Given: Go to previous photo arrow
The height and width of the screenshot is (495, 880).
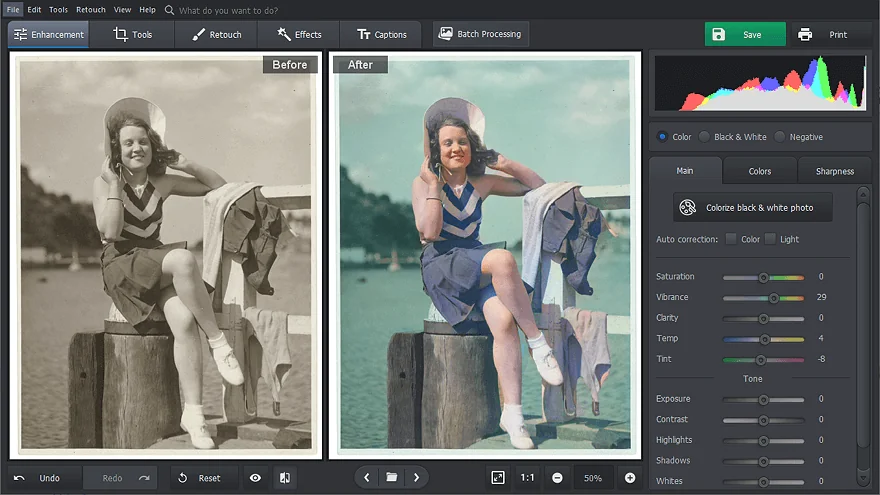Looking at the screenshot, I should click(x=367, y=478).
